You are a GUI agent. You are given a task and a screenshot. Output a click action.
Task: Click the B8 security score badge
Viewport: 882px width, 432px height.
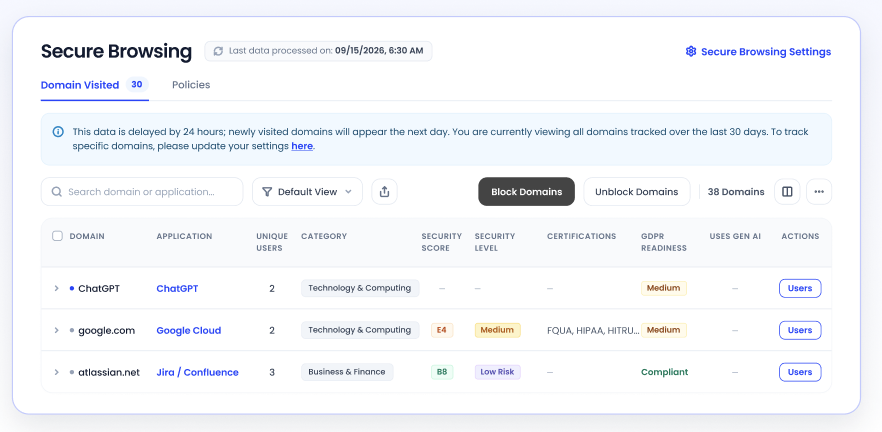click(x=442, y=372)
